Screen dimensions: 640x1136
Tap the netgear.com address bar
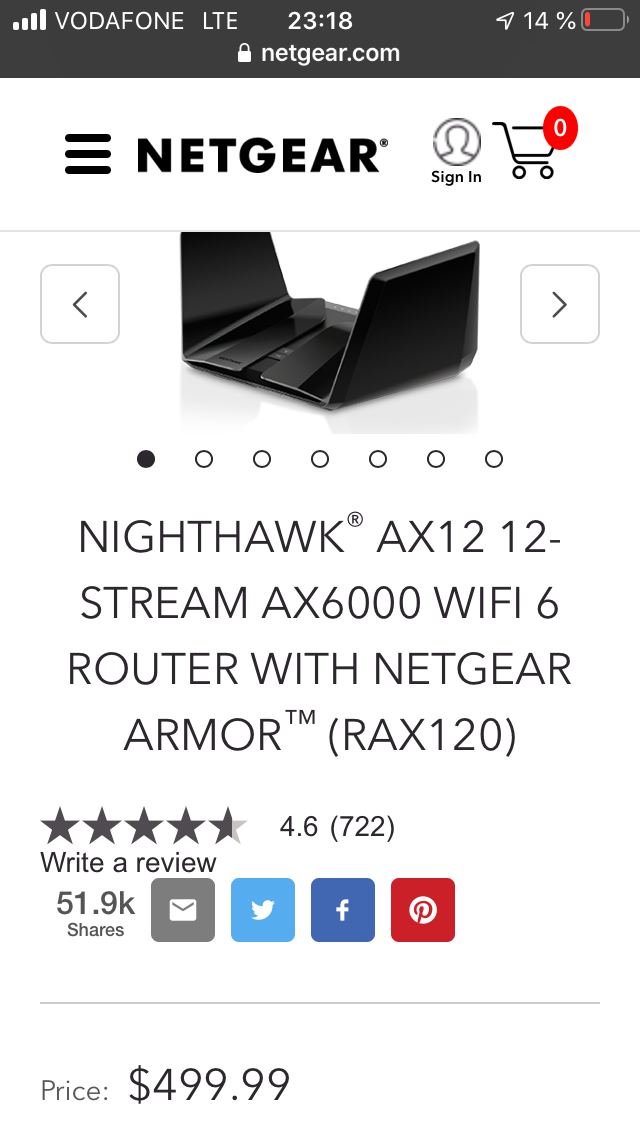pos(320,53)
